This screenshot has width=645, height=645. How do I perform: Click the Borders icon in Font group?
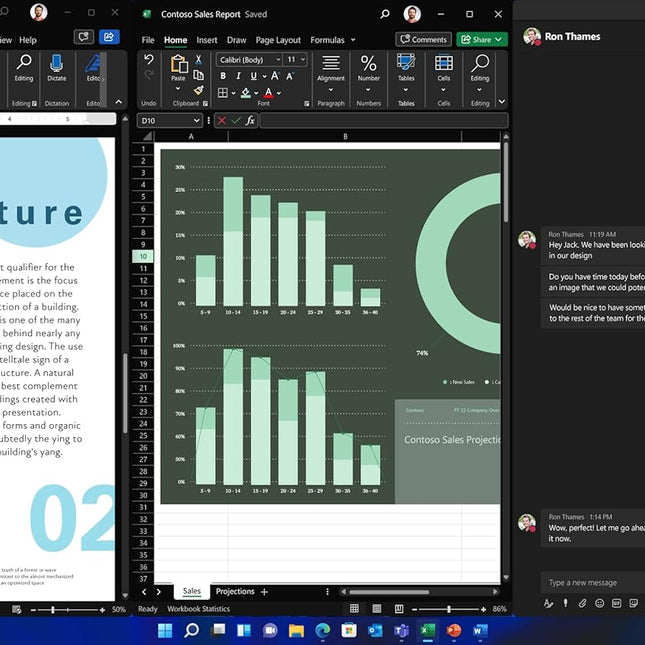[x=223, y=93]
